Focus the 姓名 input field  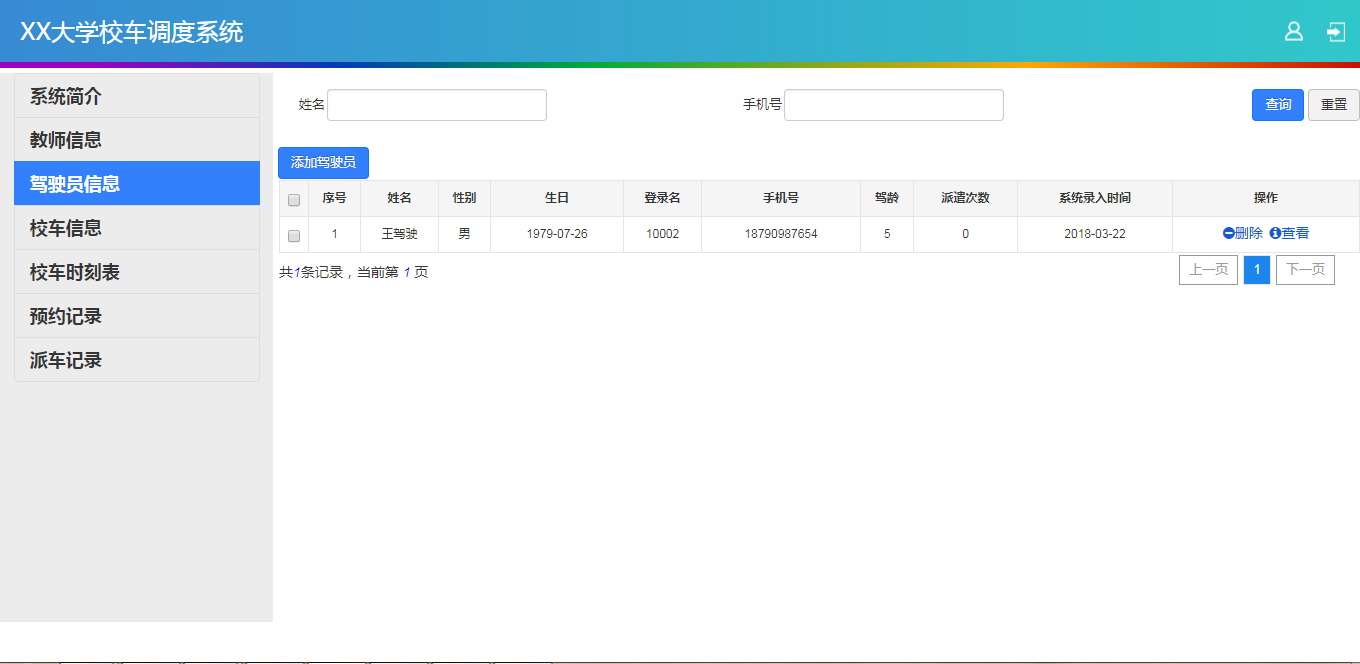pyautogui.click(x=437, y=105)
